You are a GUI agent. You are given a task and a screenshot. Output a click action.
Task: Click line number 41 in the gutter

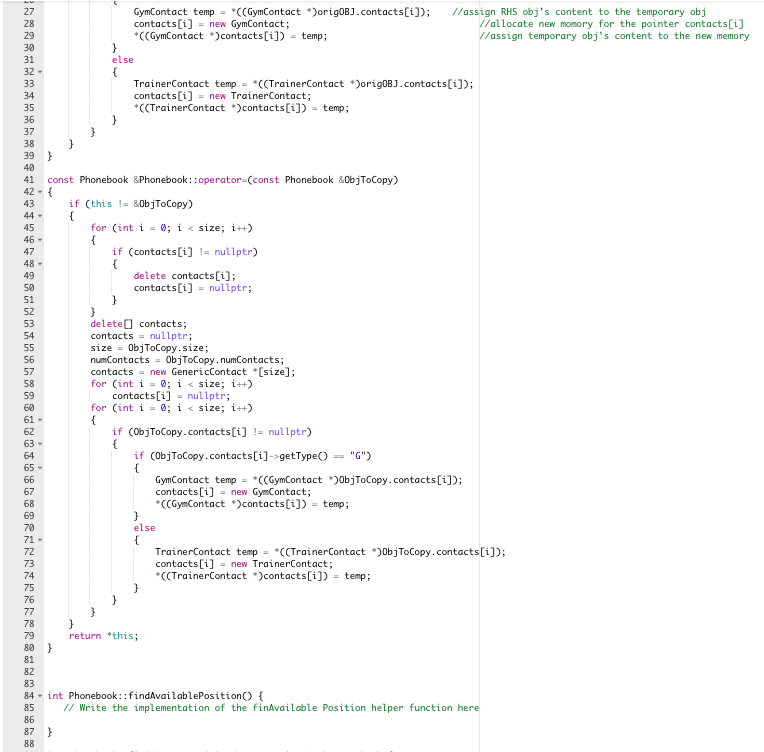(x=29, y=180)
